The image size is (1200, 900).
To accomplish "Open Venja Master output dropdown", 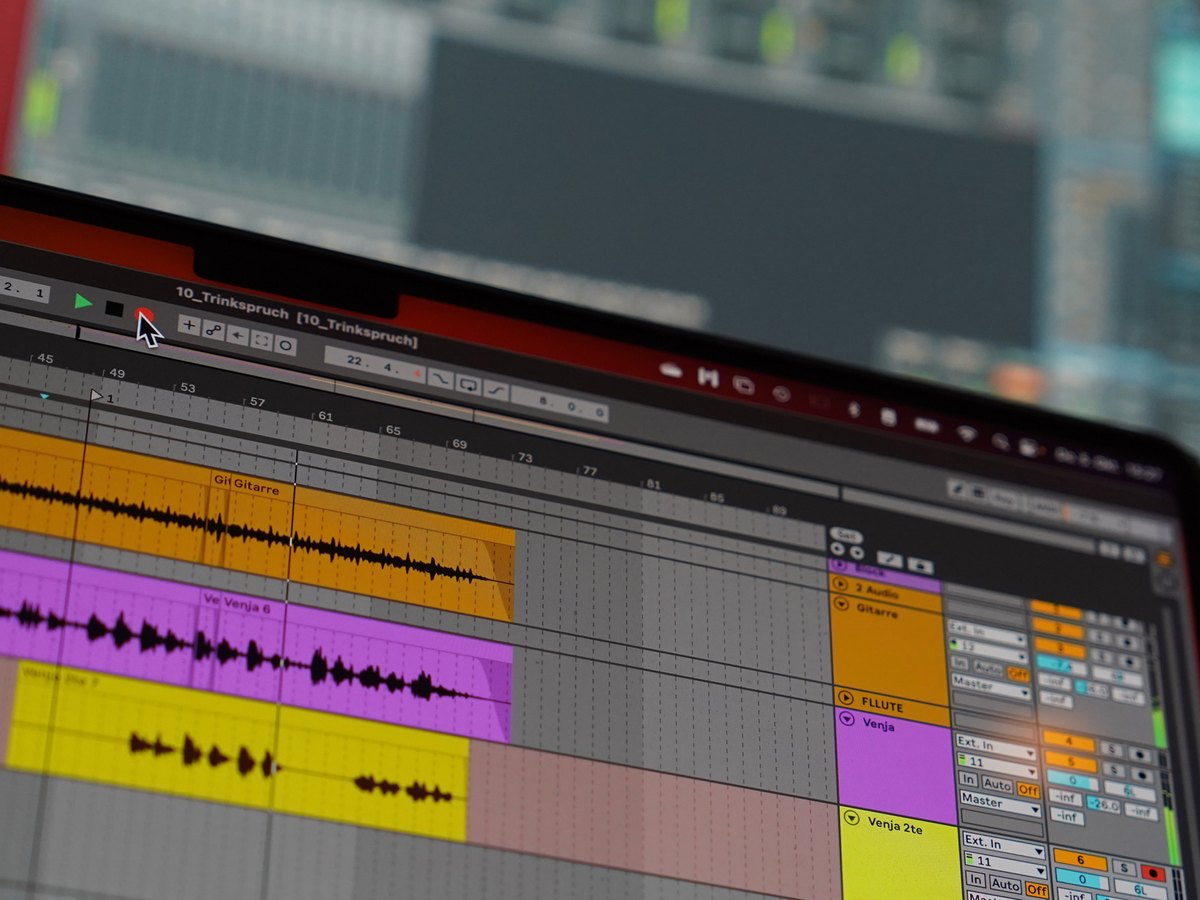I will [x=1001, y=802].
